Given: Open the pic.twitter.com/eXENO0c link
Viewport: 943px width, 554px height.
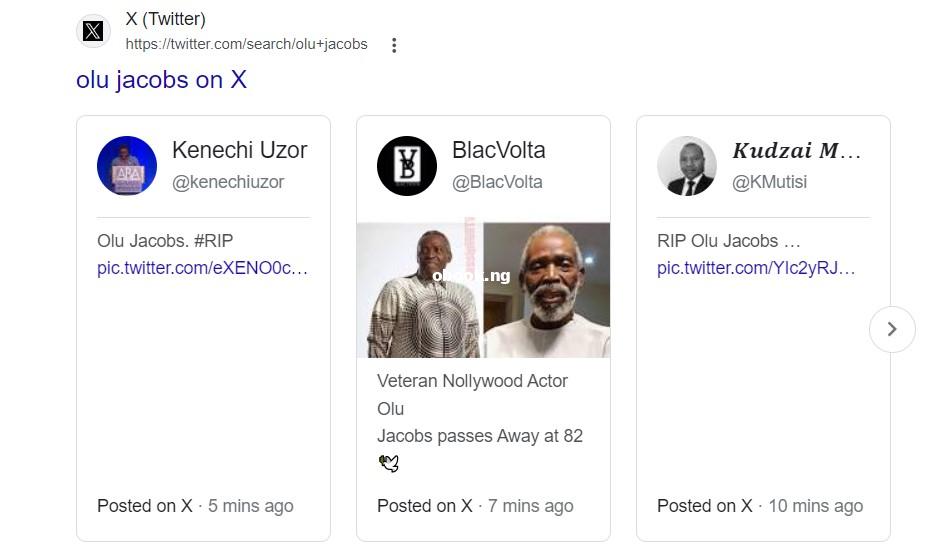Looking at the screenshot, I should coord(202,268).
